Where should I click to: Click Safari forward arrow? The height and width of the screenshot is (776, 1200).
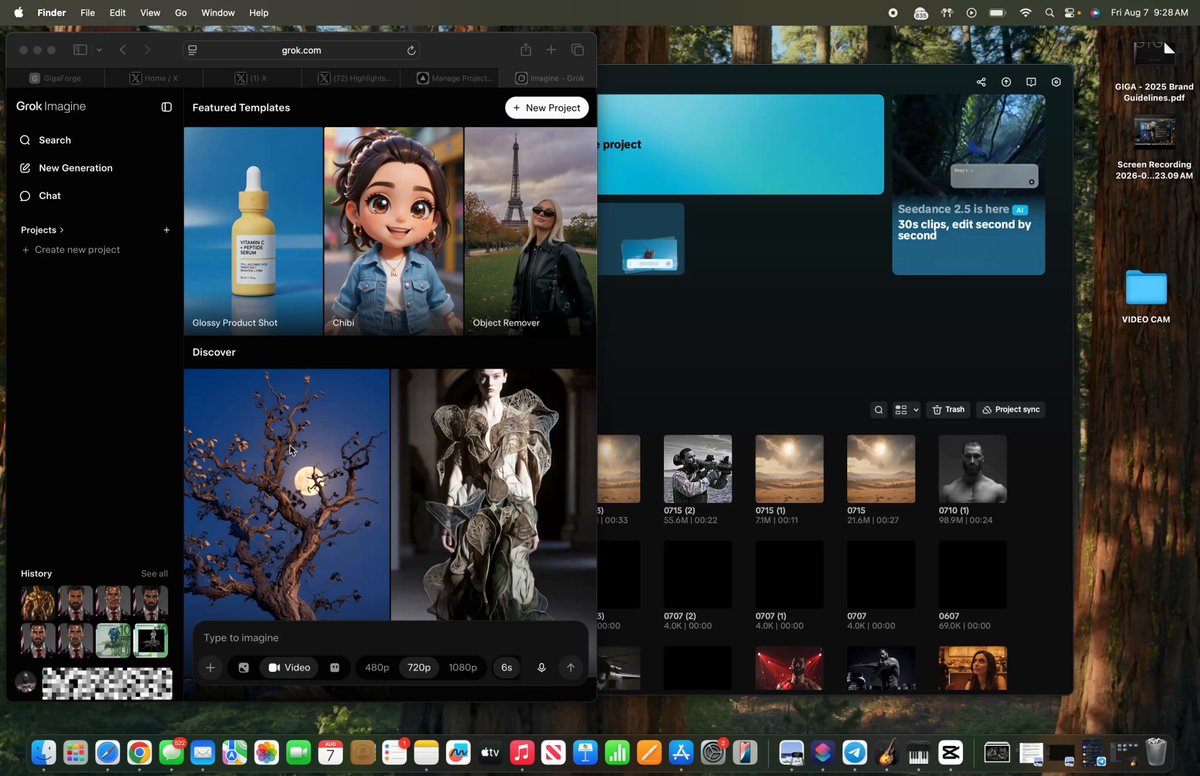tap(147, 50)
